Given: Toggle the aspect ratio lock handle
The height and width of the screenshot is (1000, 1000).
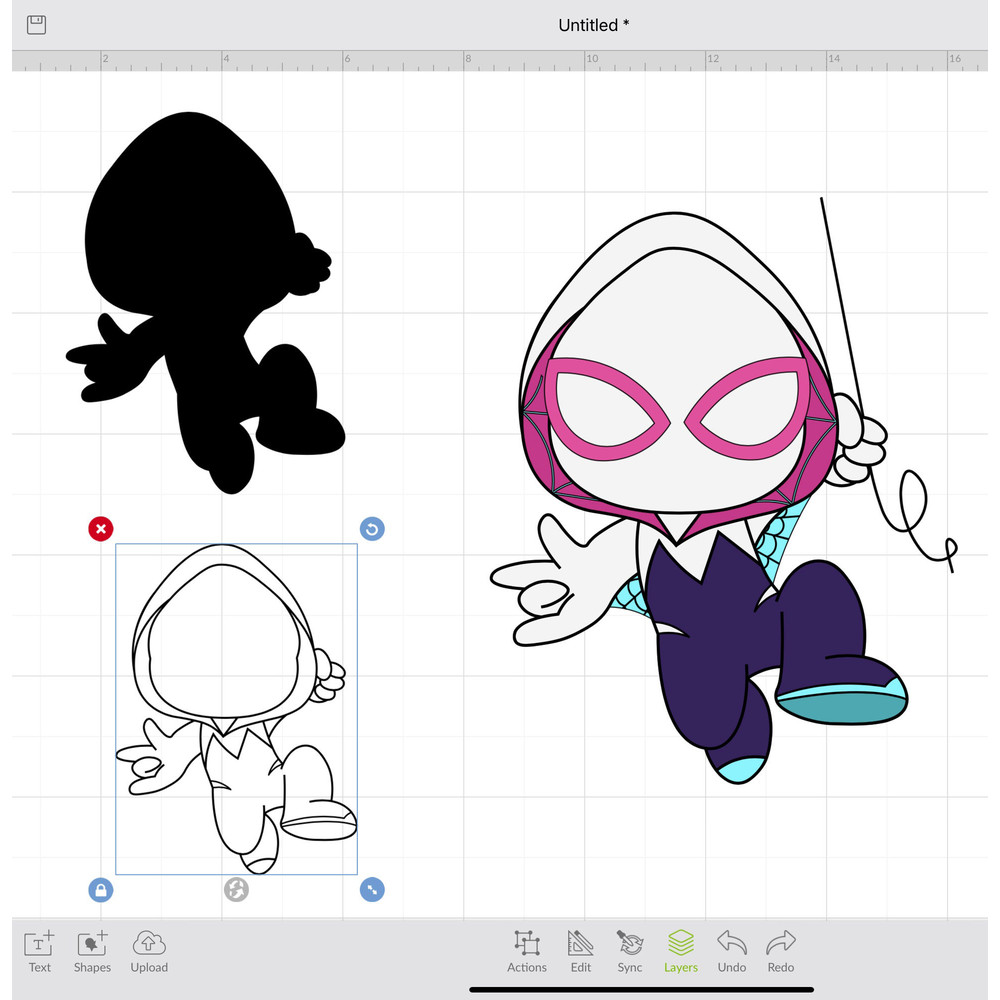Looking at the screenshot, I should pos(100,889).
